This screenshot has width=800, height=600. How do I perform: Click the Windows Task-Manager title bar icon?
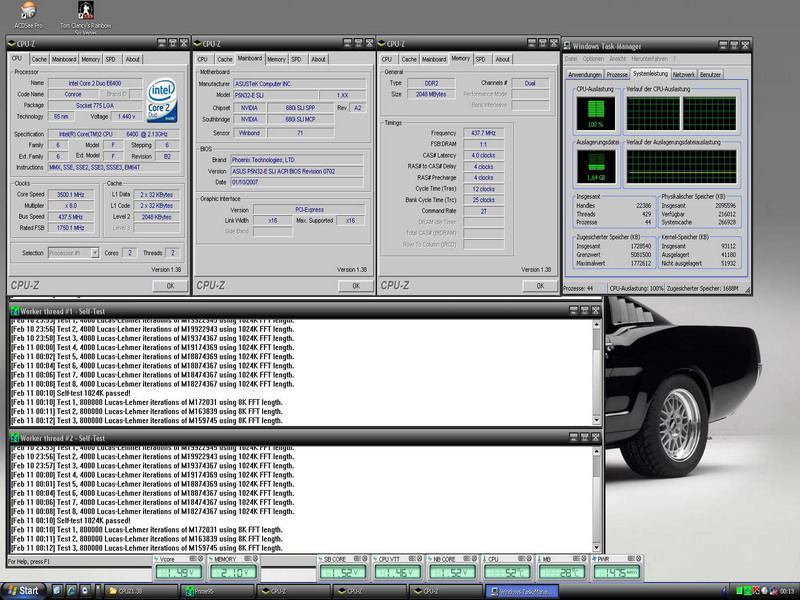(567, 45)
